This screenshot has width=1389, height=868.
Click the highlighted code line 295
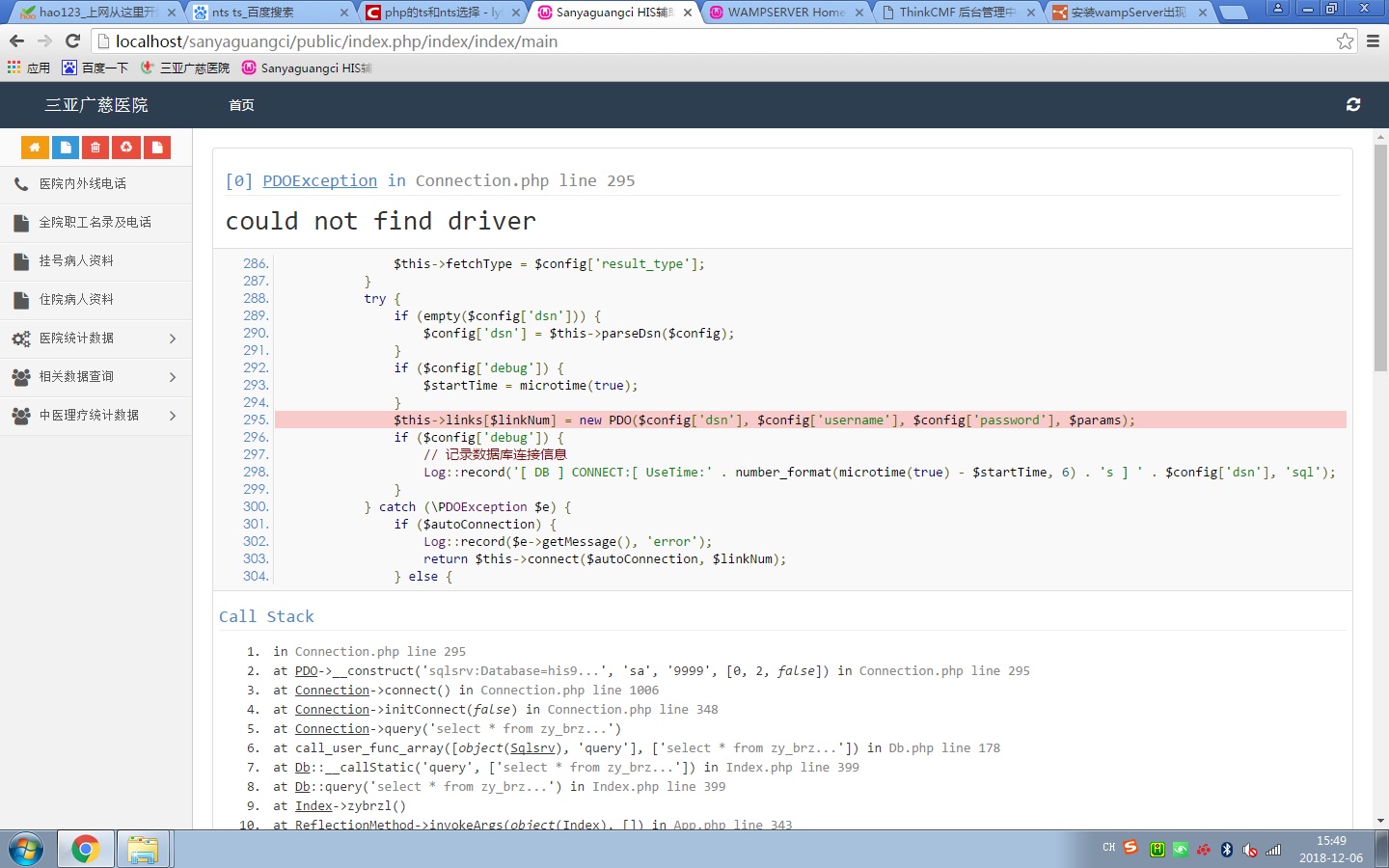(x=810, y=420)
